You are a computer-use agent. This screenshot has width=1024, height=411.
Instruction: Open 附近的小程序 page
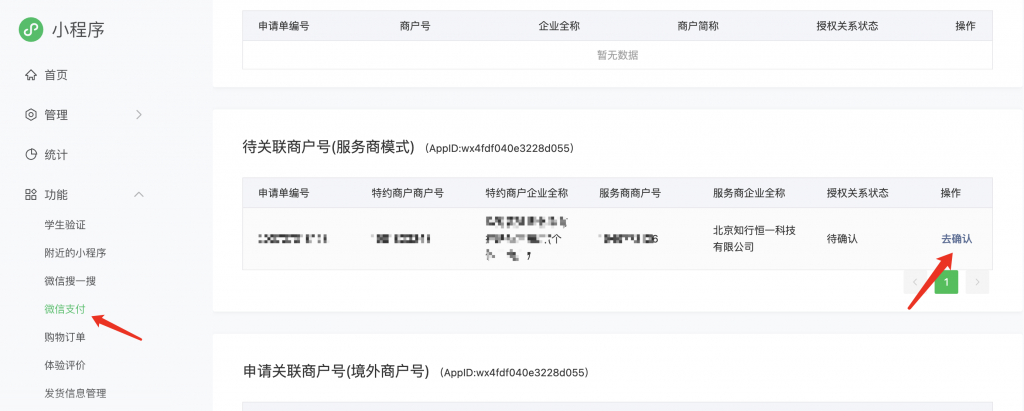point(75,253)
